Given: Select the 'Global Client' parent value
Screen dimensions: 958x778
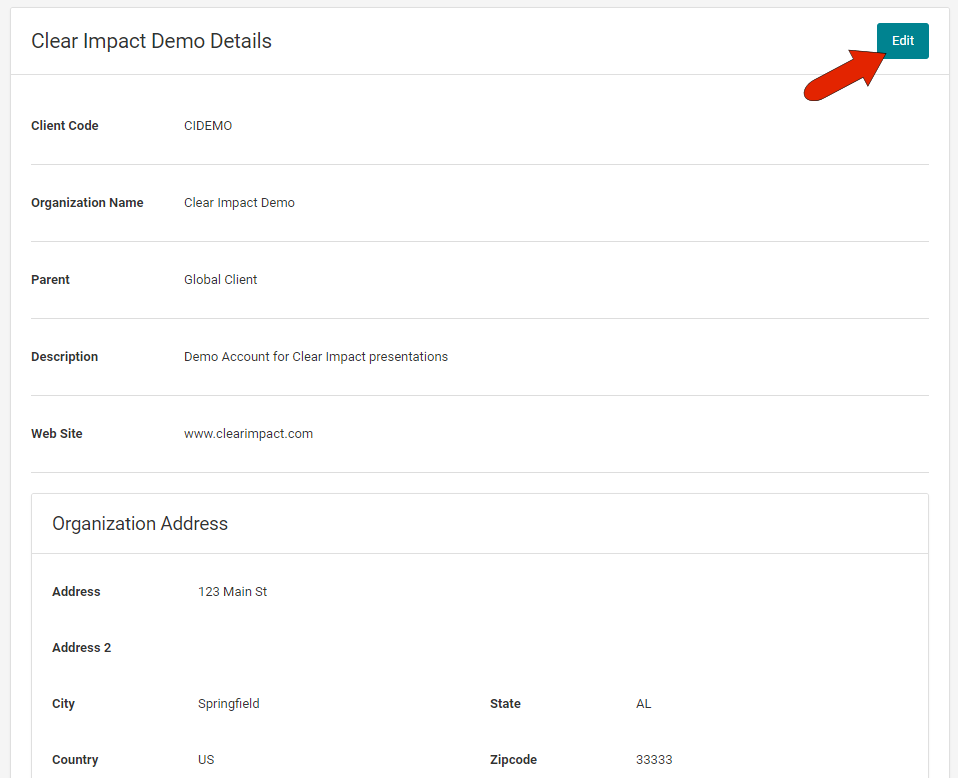Looking at the screenshot, I should click(x=221, y=279).
